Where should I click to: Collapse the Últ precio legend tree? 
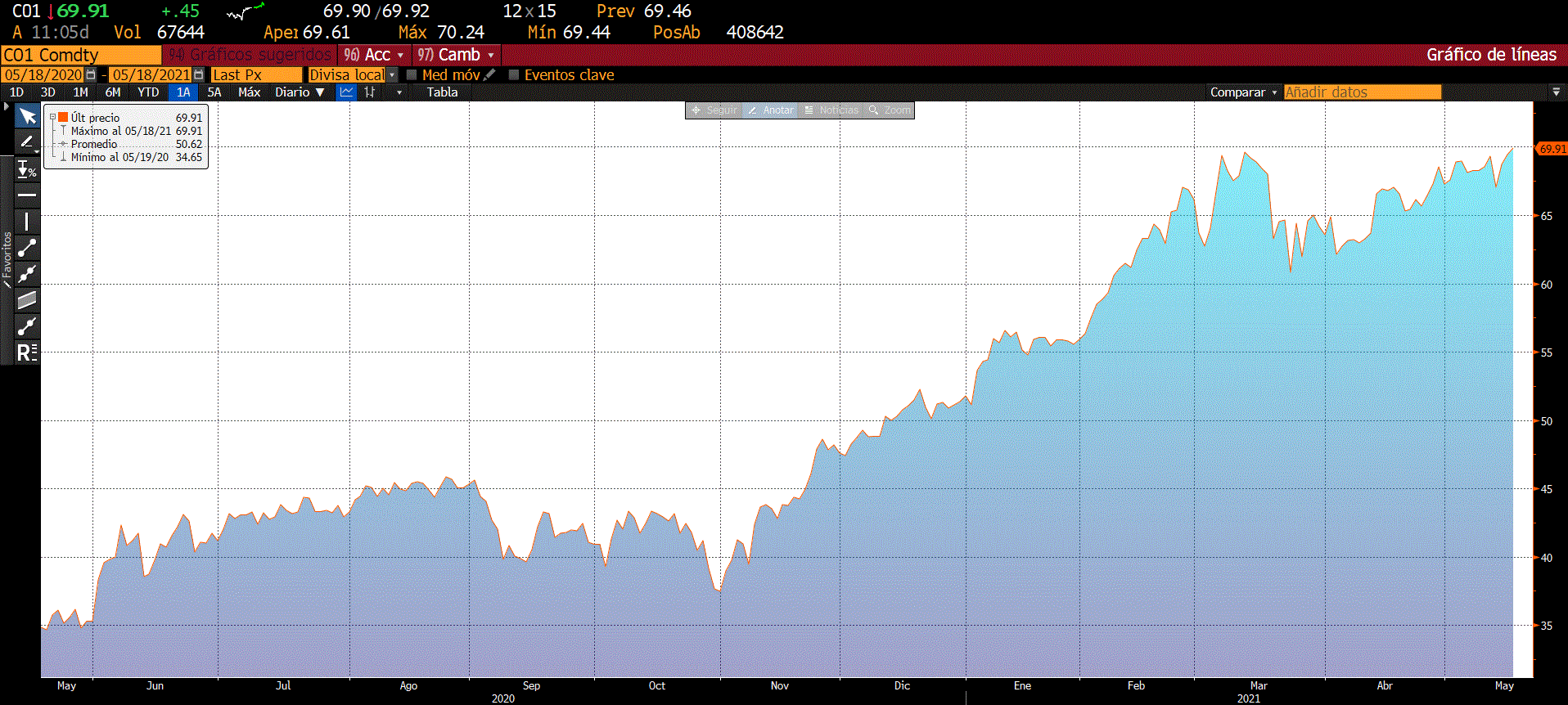(x=52, y=118)
